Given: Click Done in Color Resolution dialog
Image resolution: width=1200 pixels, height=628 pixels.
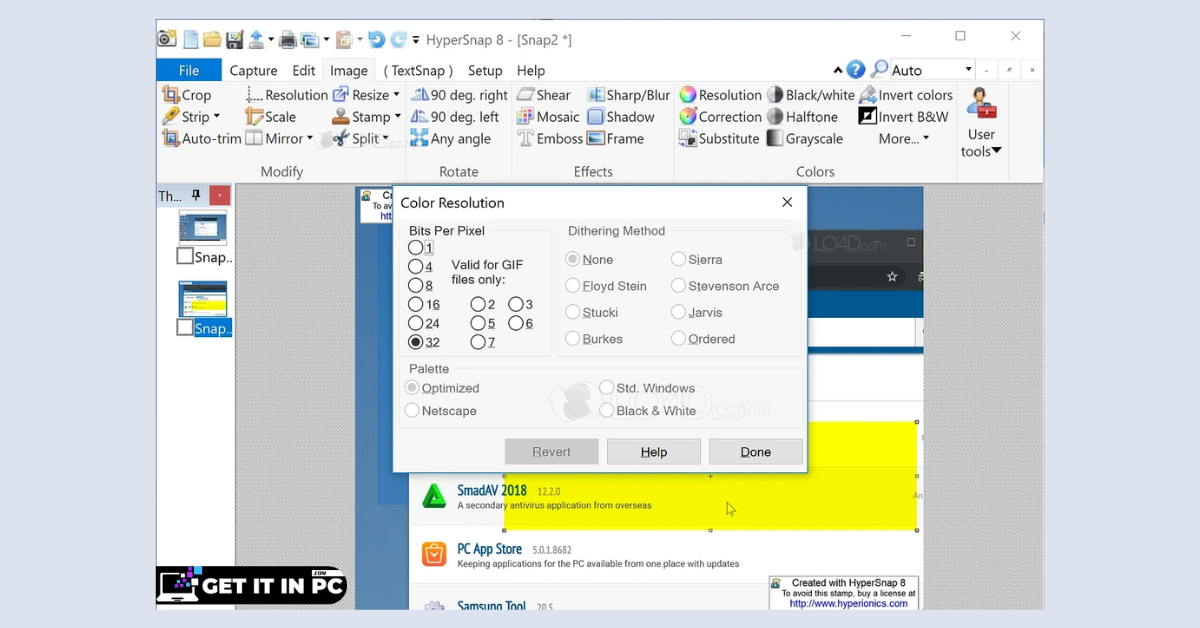Looking at the screenshot, I should 756,452.
